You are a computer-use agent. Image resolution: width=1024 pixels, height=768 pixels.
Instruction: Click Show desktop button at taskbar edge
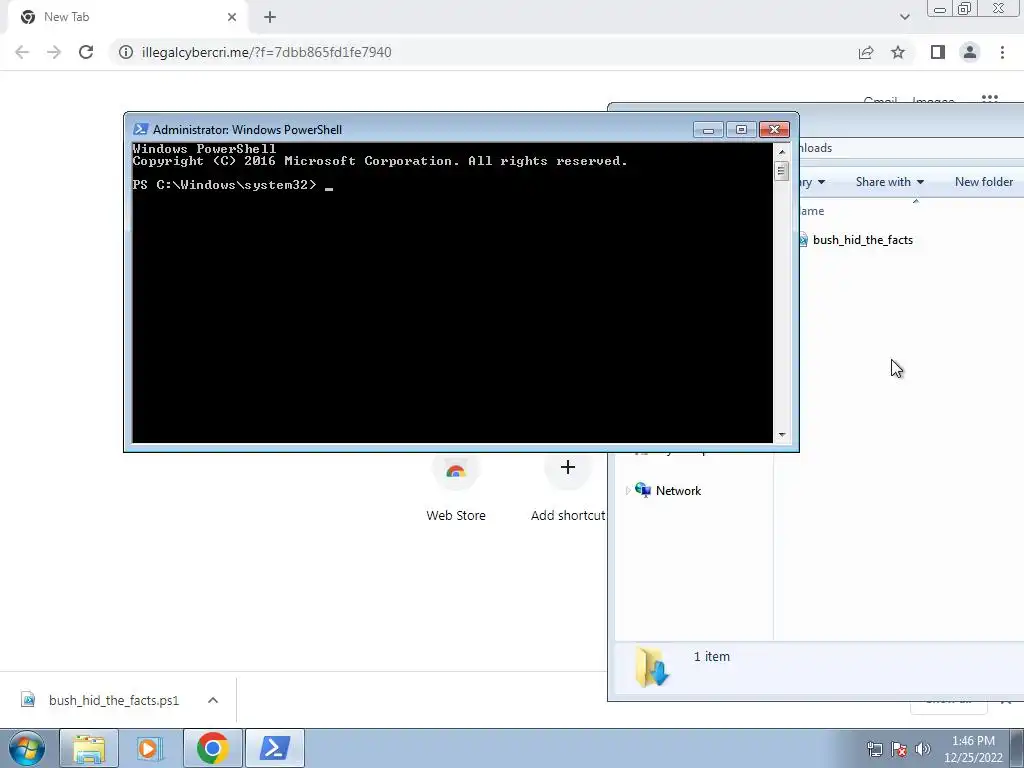click(x=1017, y=748)
